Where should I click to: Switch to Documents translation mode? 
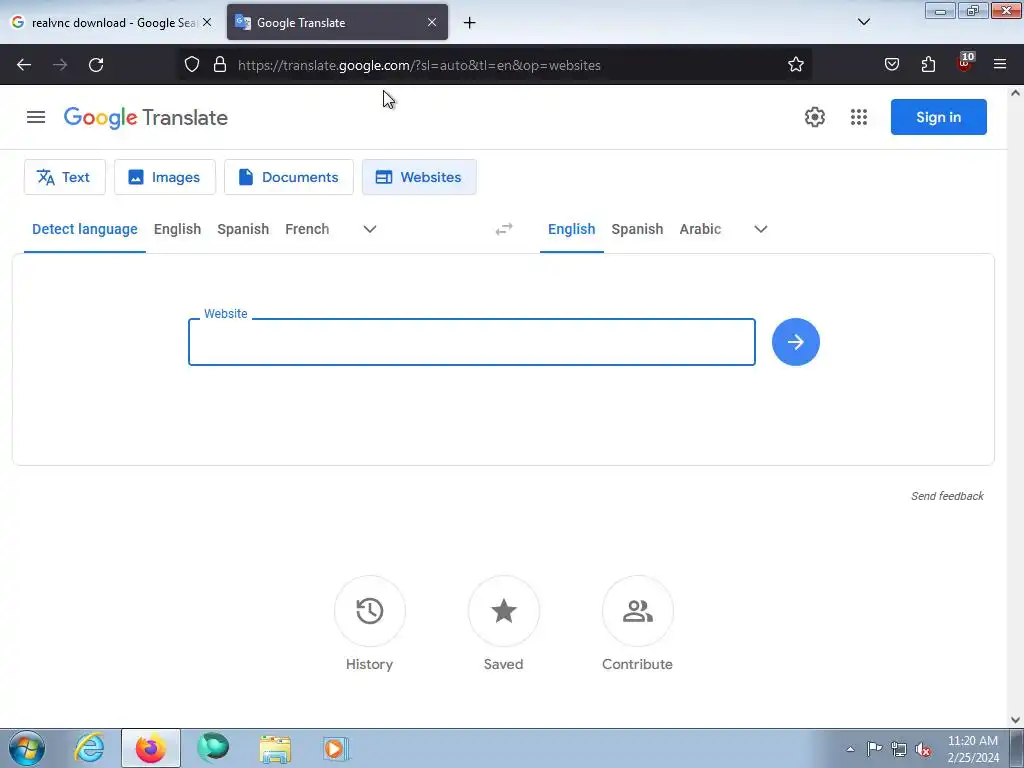coord(289,177)
